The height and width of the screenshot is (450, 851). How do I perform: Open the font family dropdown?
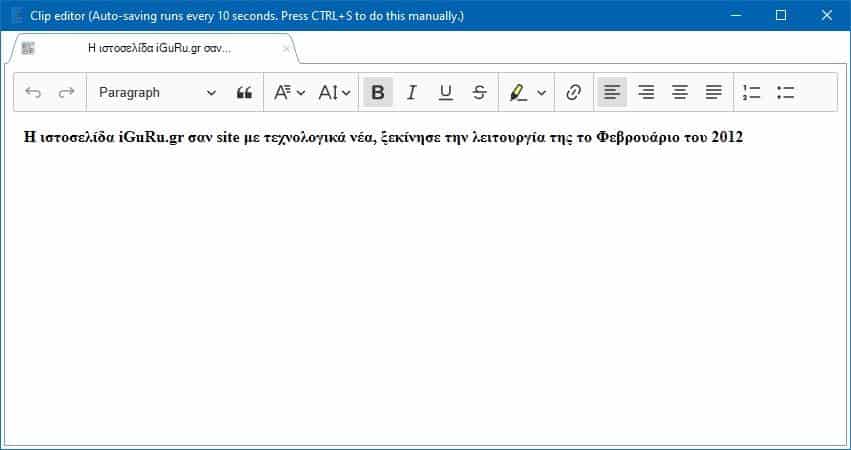coord(289,92)
